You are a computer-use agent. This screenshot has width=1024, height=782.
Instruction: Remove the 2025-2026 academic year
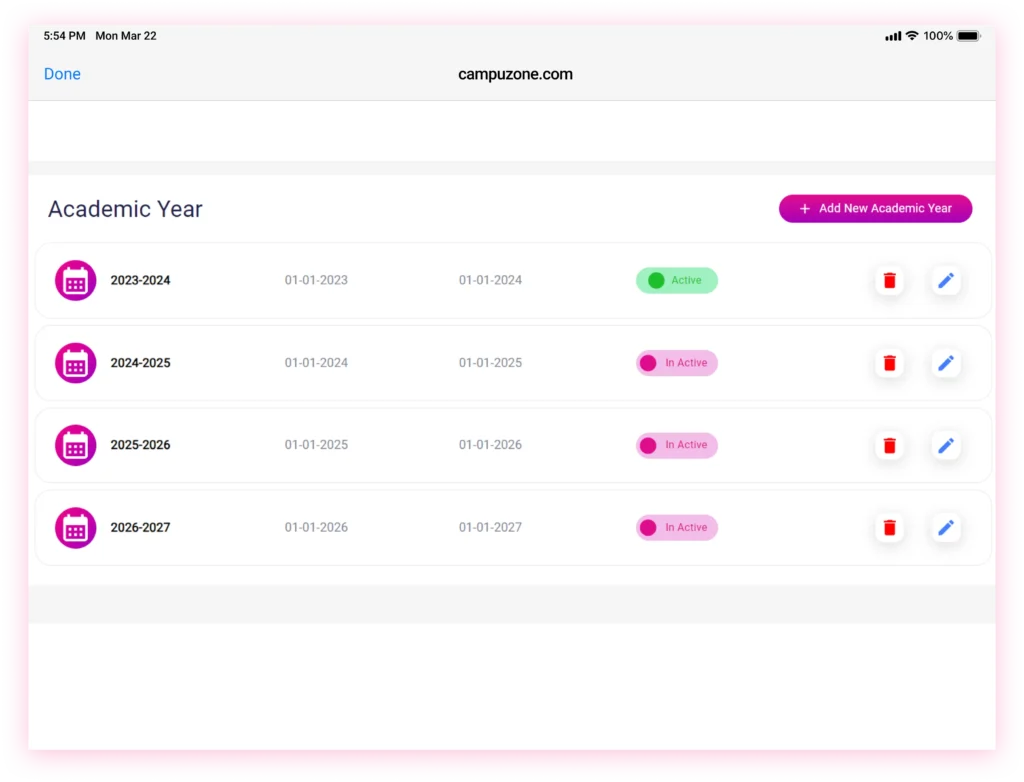point(889,445)
